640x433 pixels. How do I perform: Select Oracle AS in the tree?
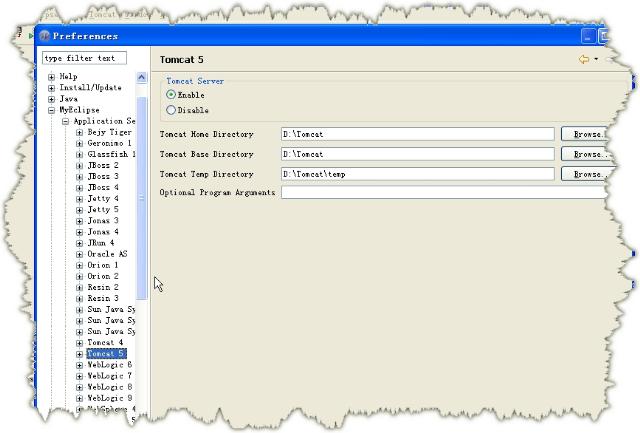[x=107, y=253]
